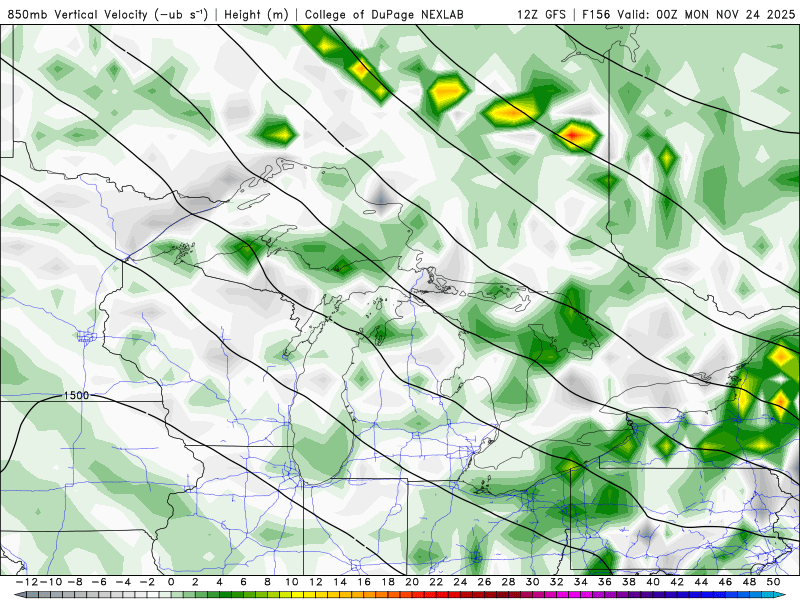The height and width of the screenshot is (600, 800).
Task: Click the 40 value on the color scale
Action: 653,582
